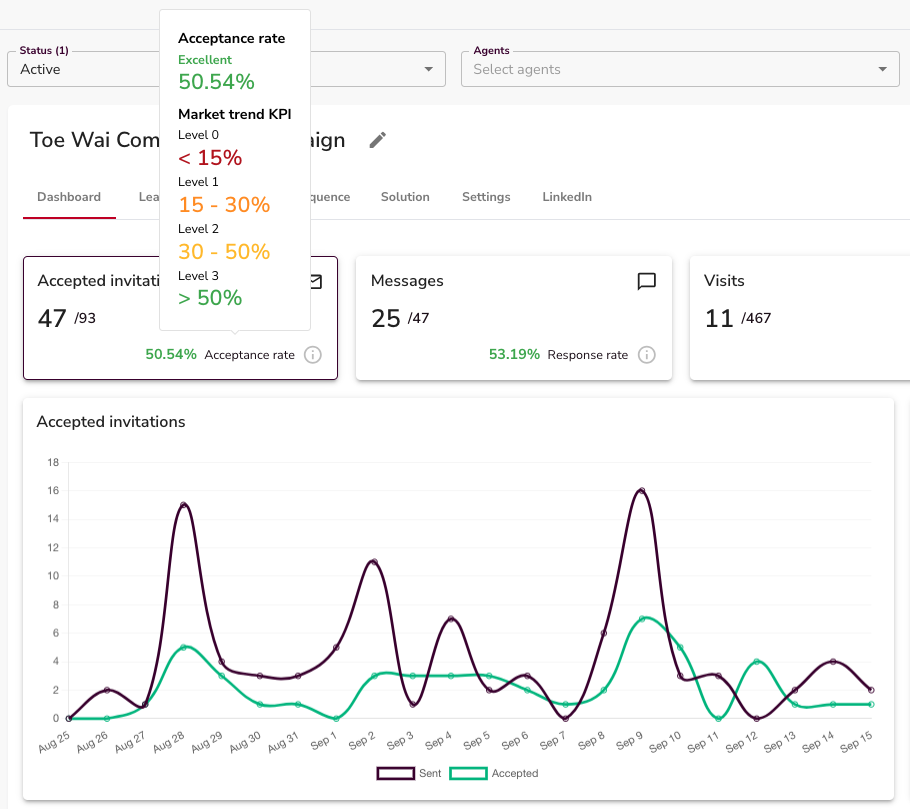Viewport: 910px width, 809px height.
Task: Click info icon beside Response rate
Action: click(x=647, y=355)
